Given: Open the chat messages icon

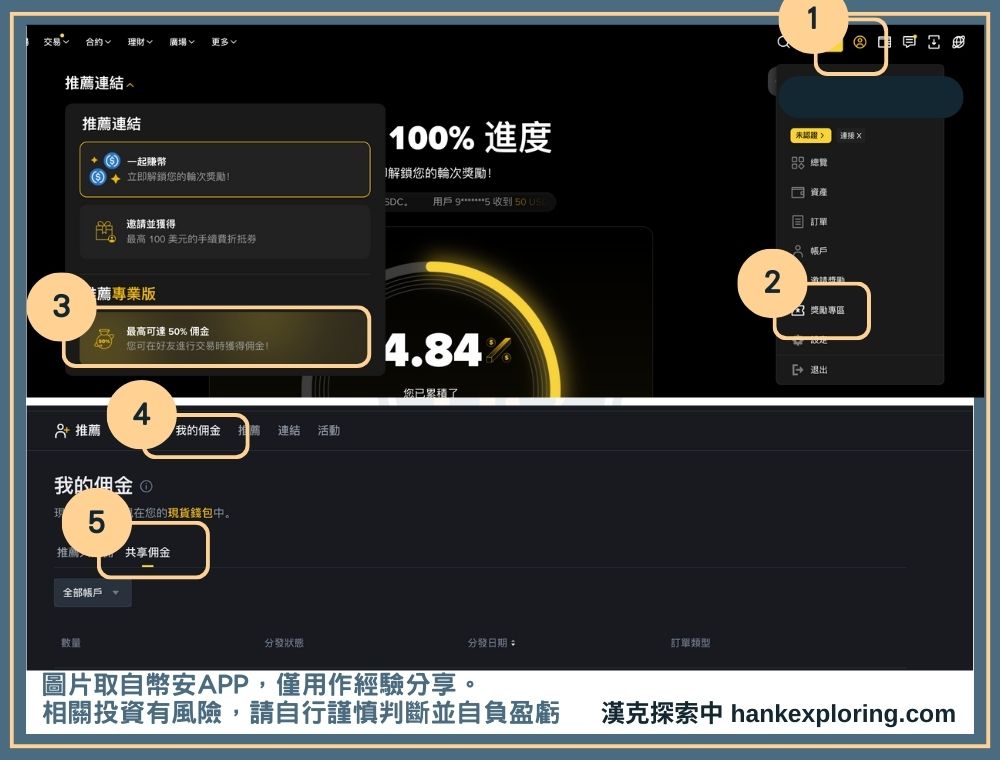Looking at the screenshot, I should click(x=908, y=42).
